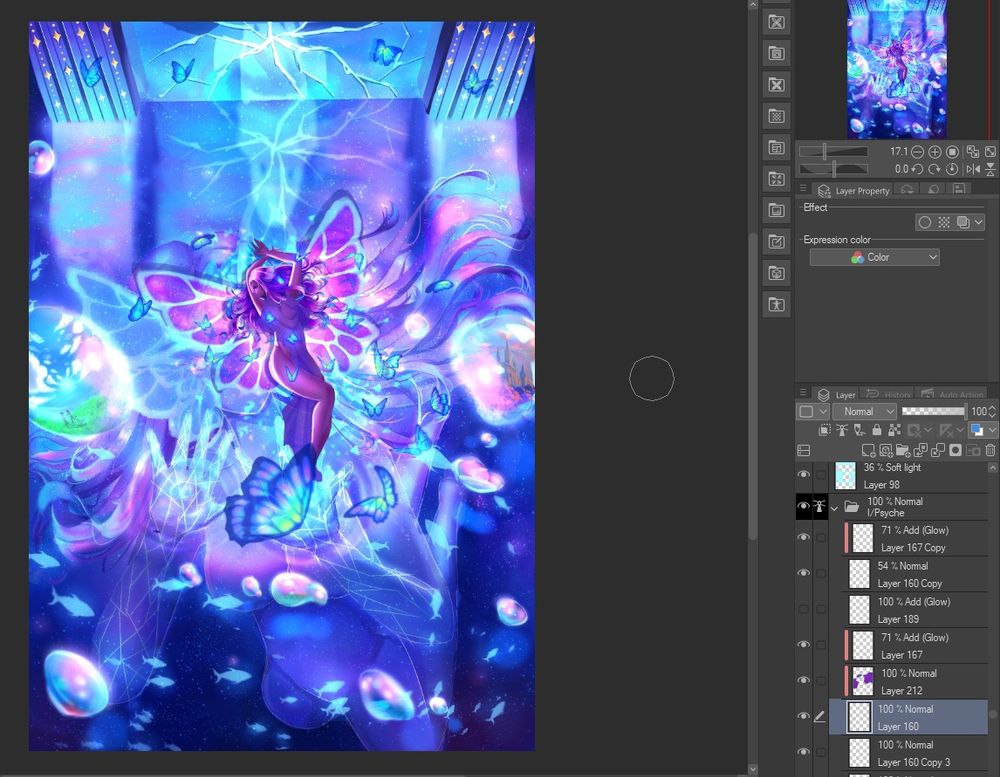
Task: Open the dotted pattern material folder icon
Action: pyautogui.click(x=776, y=116)
